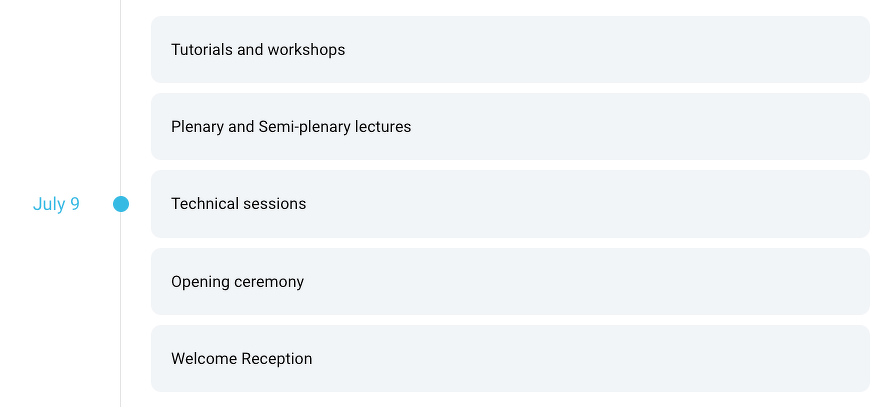Image resolution: width=886 pixels, height=407 pixels.
Task: Select the July 9 date label
Action: pyautogui.click(x=56, y=204)
